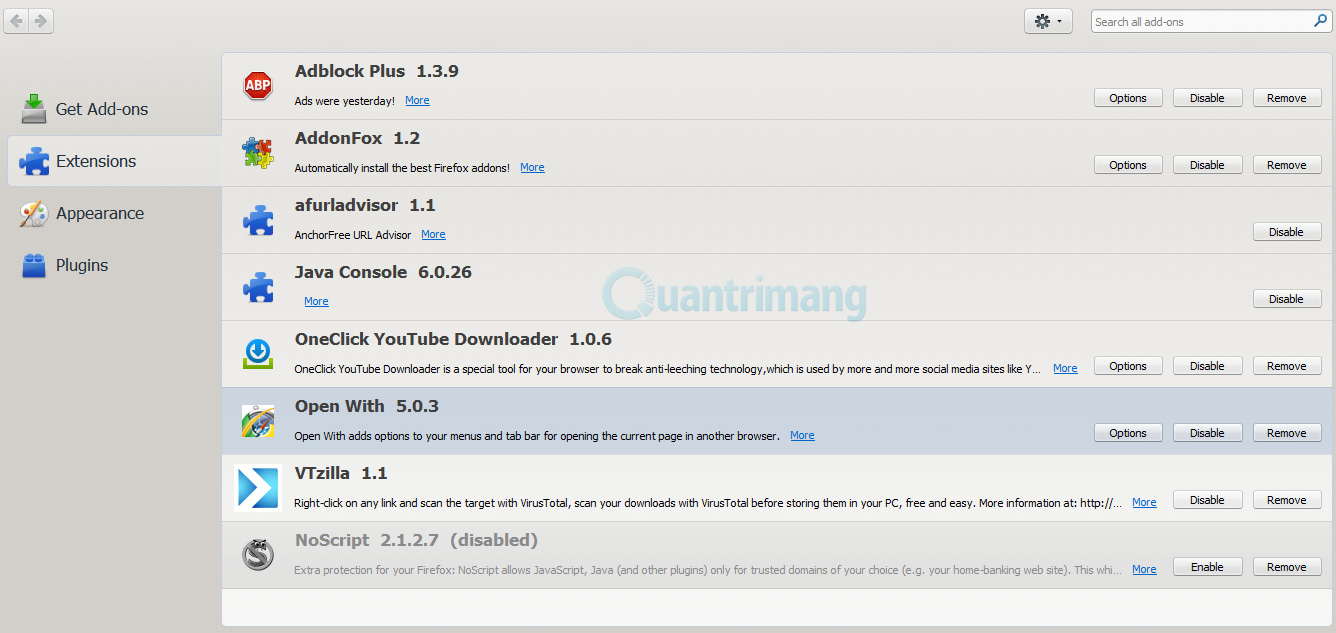Viewport: 1336px width, 633px height.
Task: Remove OneClick YouTube Downloader
Action: [x=1287, y=366]
